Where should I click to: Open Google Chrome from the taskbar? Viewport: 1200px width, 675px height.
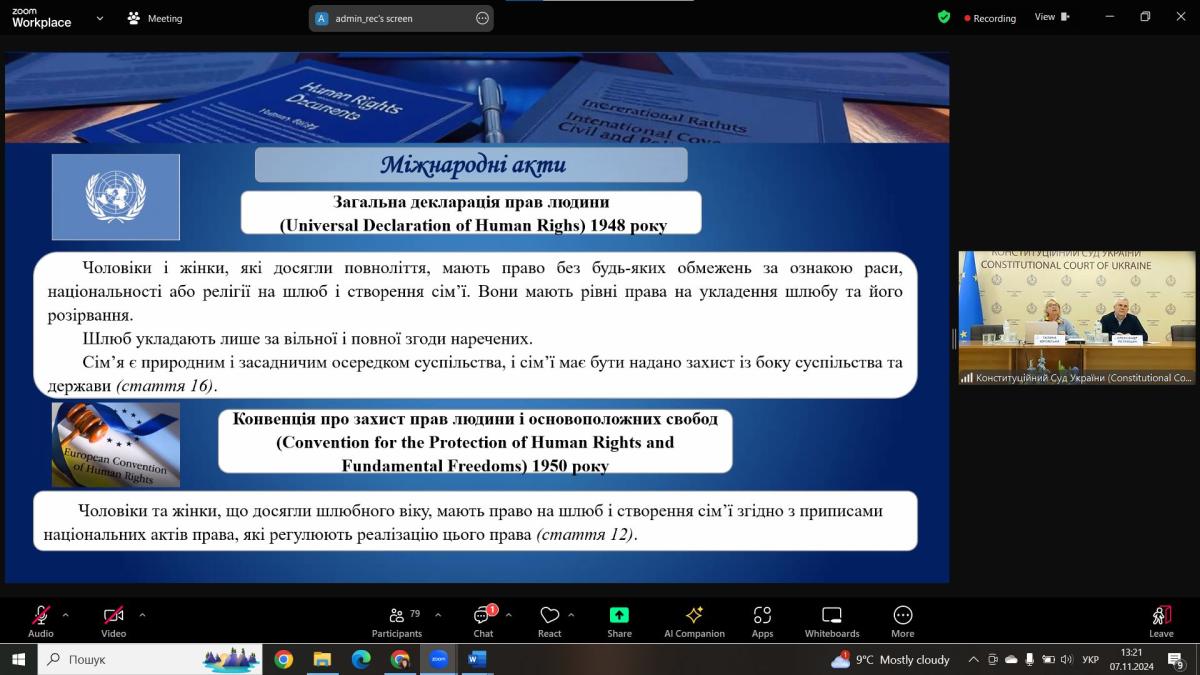283,659
